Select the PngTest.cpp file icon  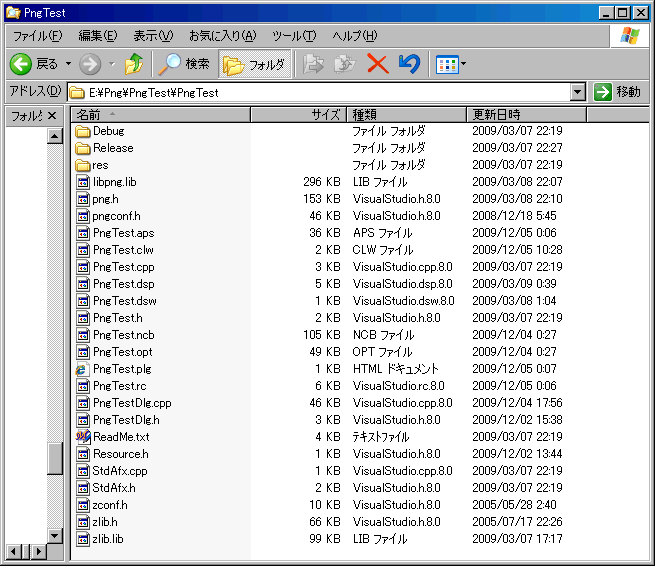(83, 267)
